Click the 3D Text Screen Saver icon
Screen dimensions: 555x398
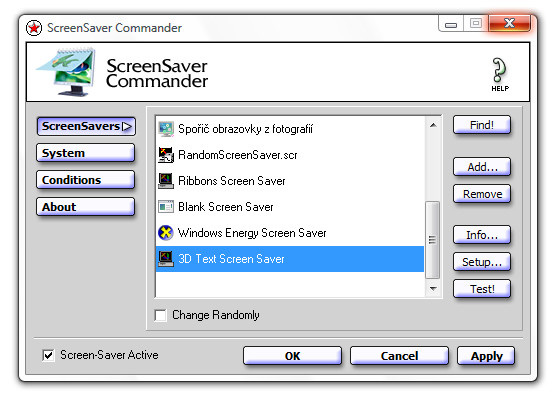point(166,259)
